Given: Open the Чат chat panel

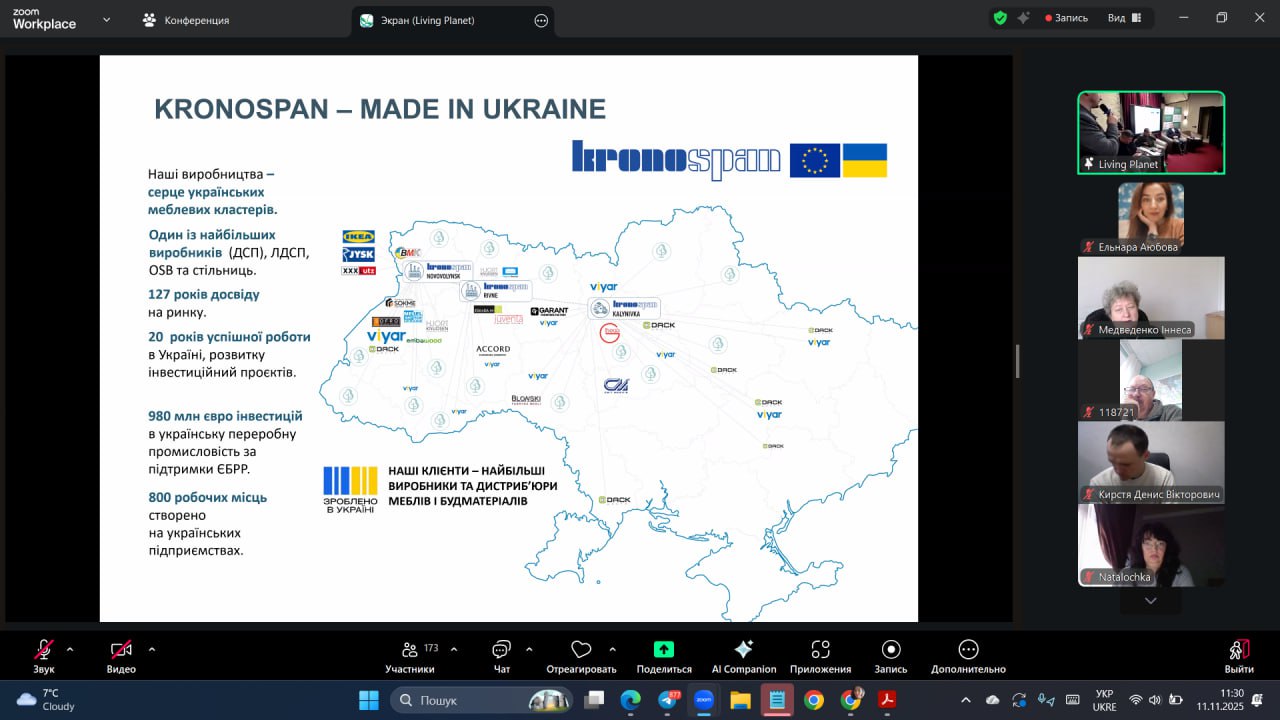Looking at the screenshot, I should tap(502, 656).
